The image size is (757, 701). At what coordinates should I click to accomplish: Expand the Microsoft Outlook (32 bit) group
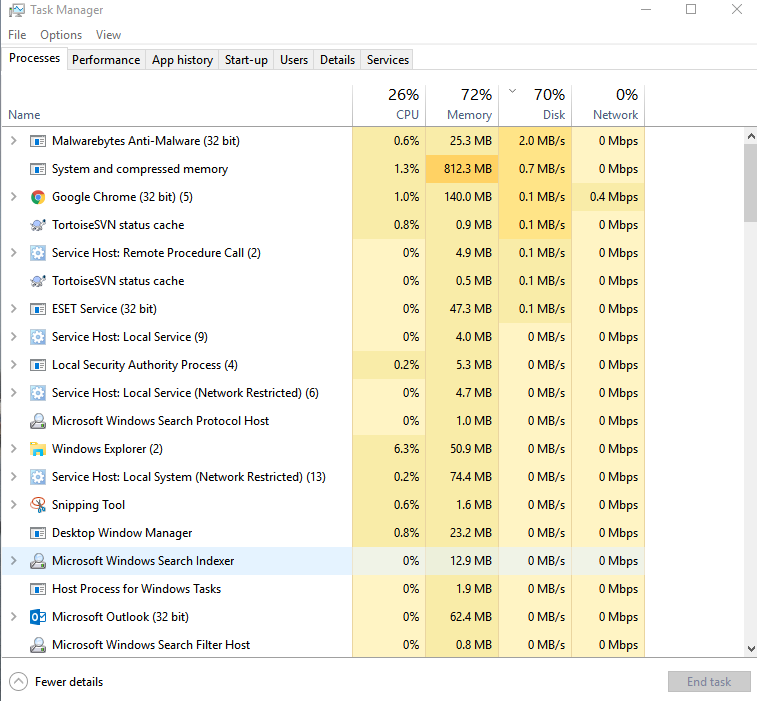pyautogui.click(x=14, y=617)
